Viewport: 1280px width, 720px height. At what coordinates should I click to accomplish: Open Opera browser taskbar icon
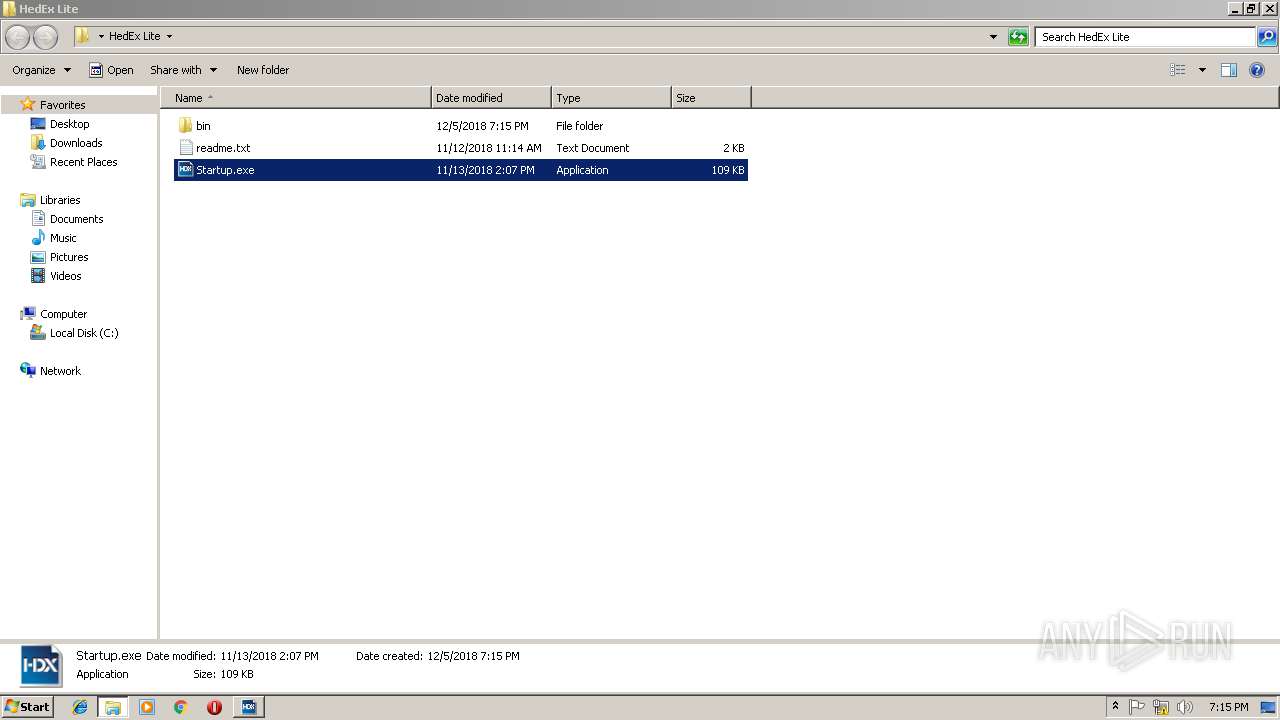(214, 707)
